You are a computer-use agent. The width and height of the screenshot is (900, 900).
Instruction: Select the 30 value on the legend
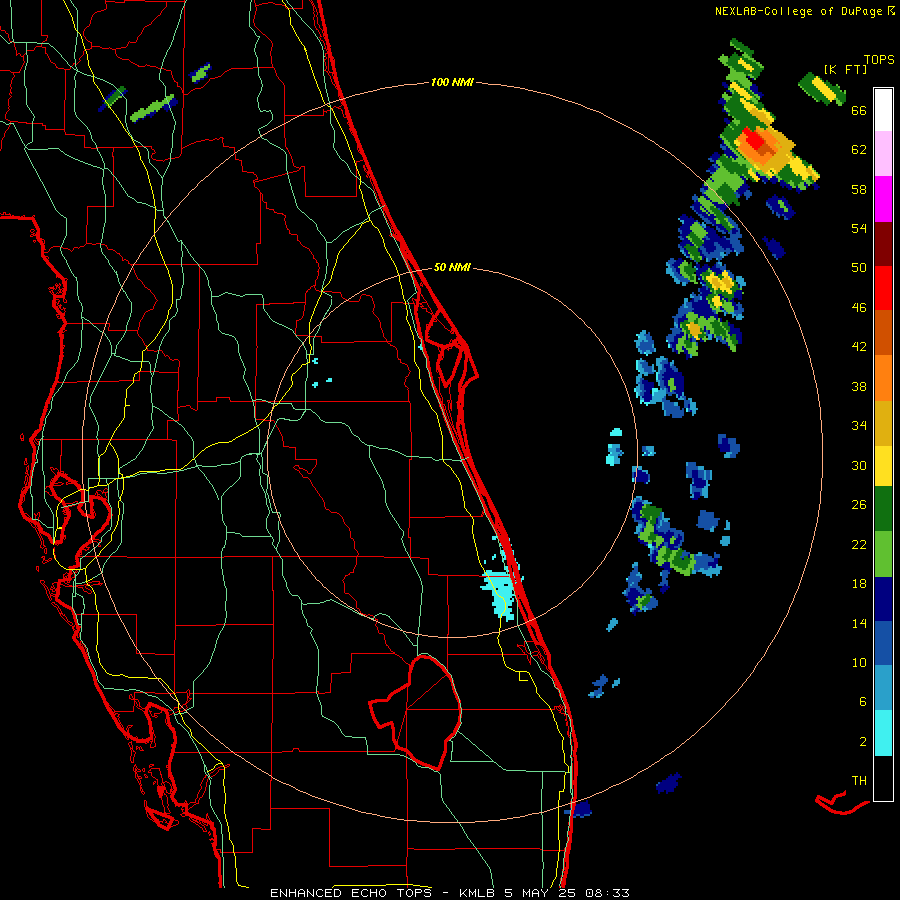[x=859, y=465]
